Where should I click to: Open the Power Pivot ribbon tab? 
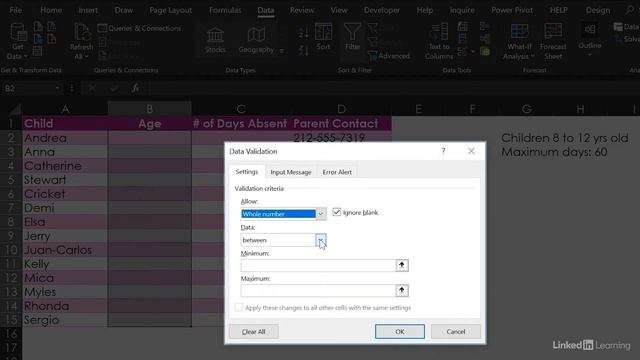(x=512, y=10)
